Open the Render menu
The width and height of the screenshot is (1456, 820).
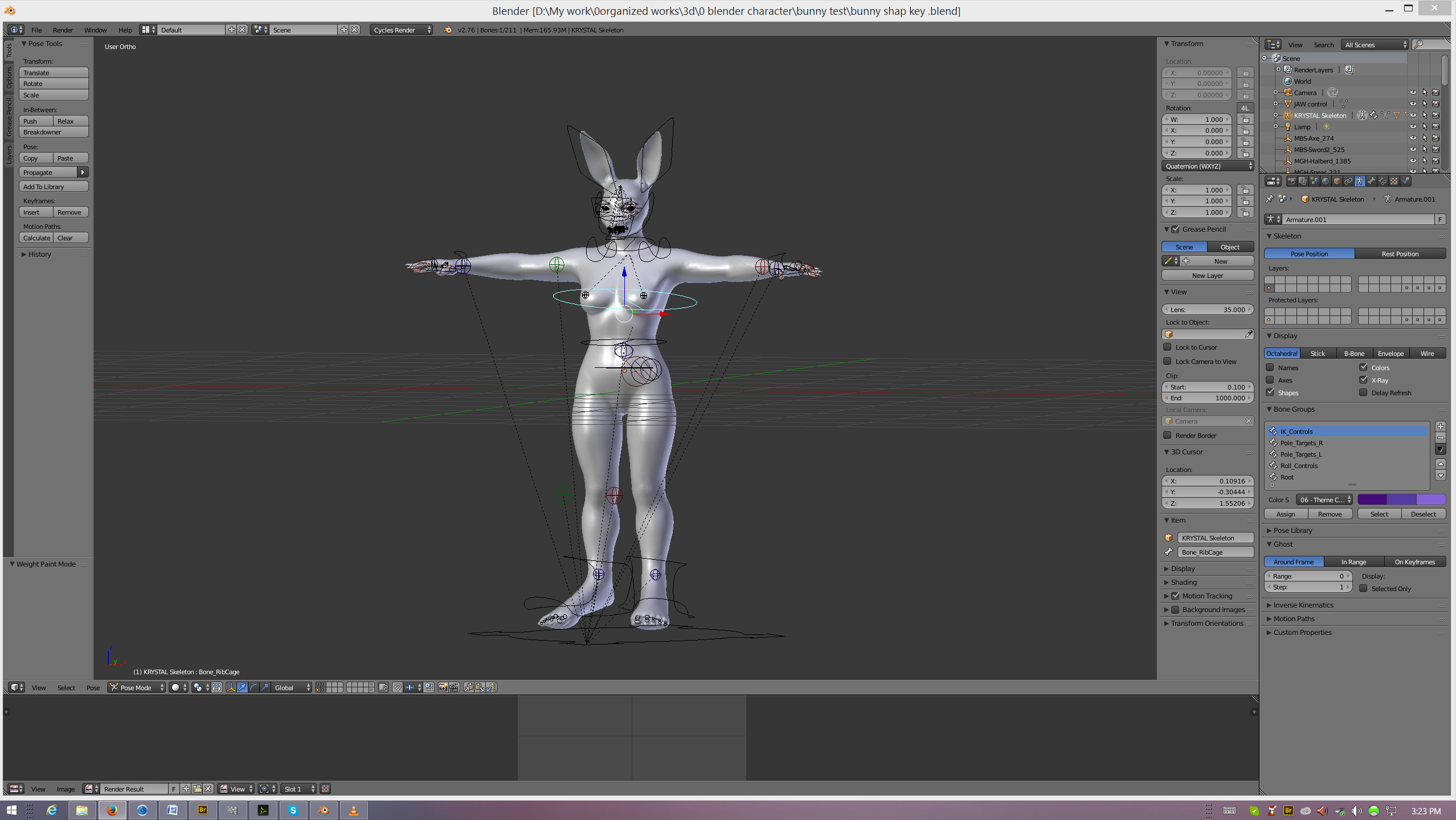(x=63, y=30)
